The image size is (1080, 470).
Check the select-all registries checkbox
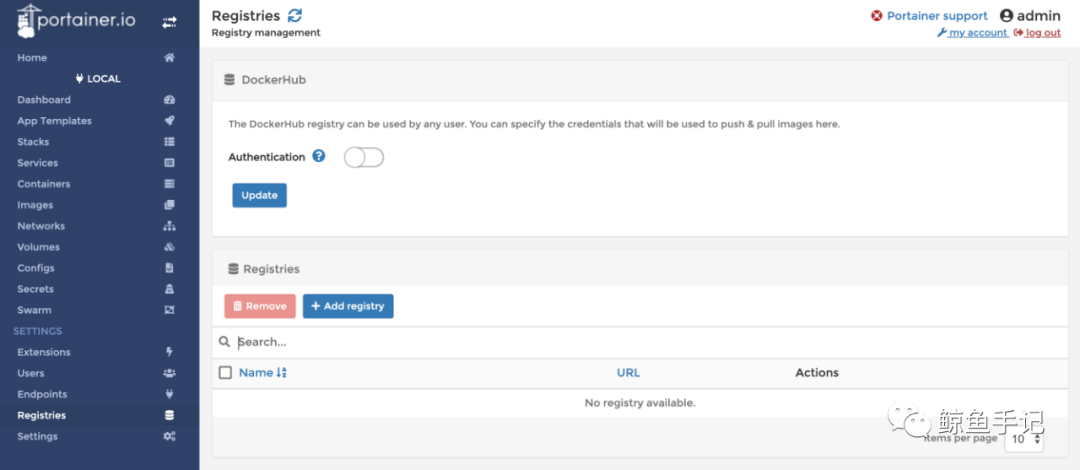tap(225, 373)
